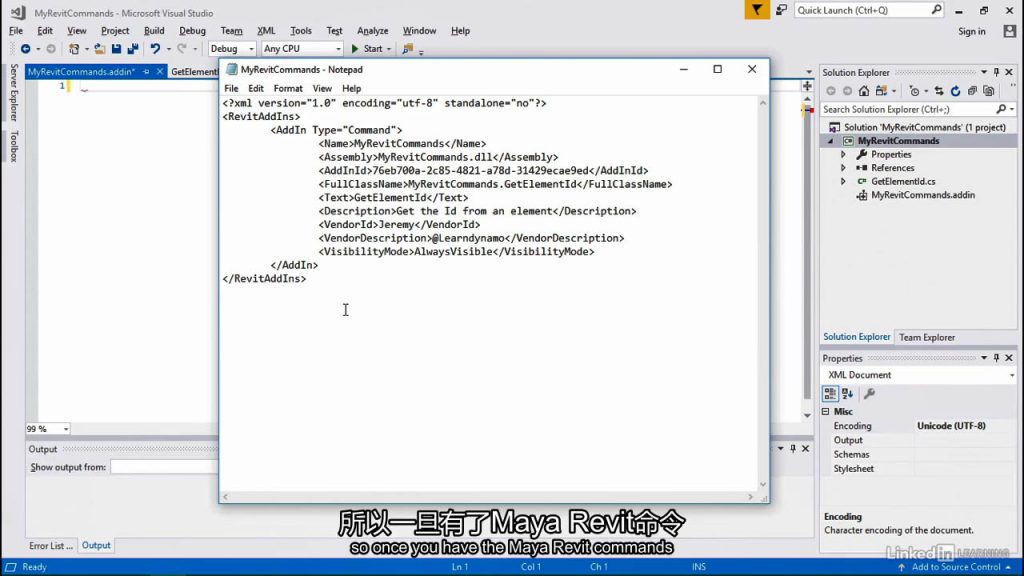1024x576 pixels.
Task: Close the MyRevitCommands.addin document tab
Action: click(x=159, y=72)
